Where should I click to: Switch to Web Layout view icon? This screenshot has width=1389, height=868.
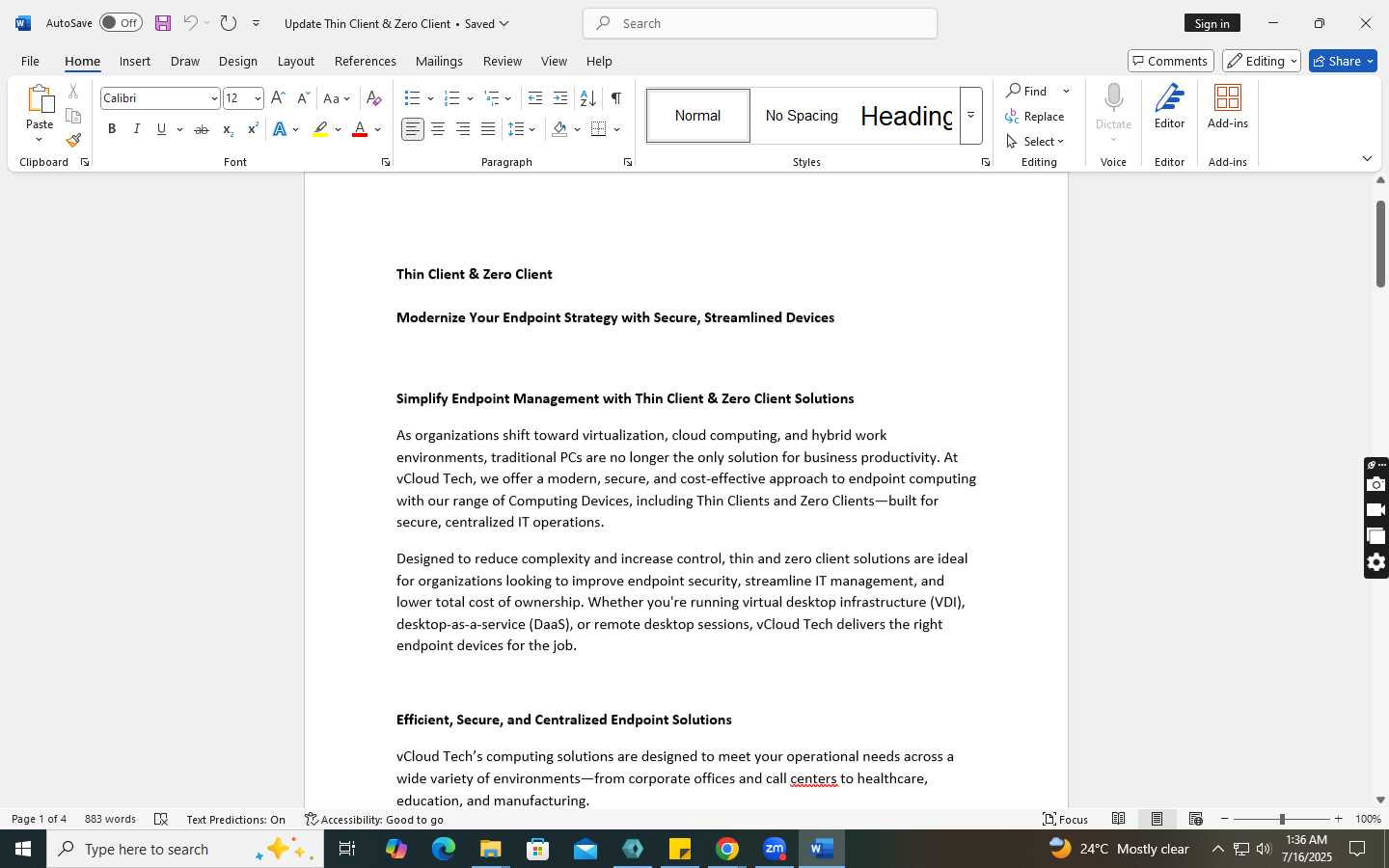pos(1196,819)
